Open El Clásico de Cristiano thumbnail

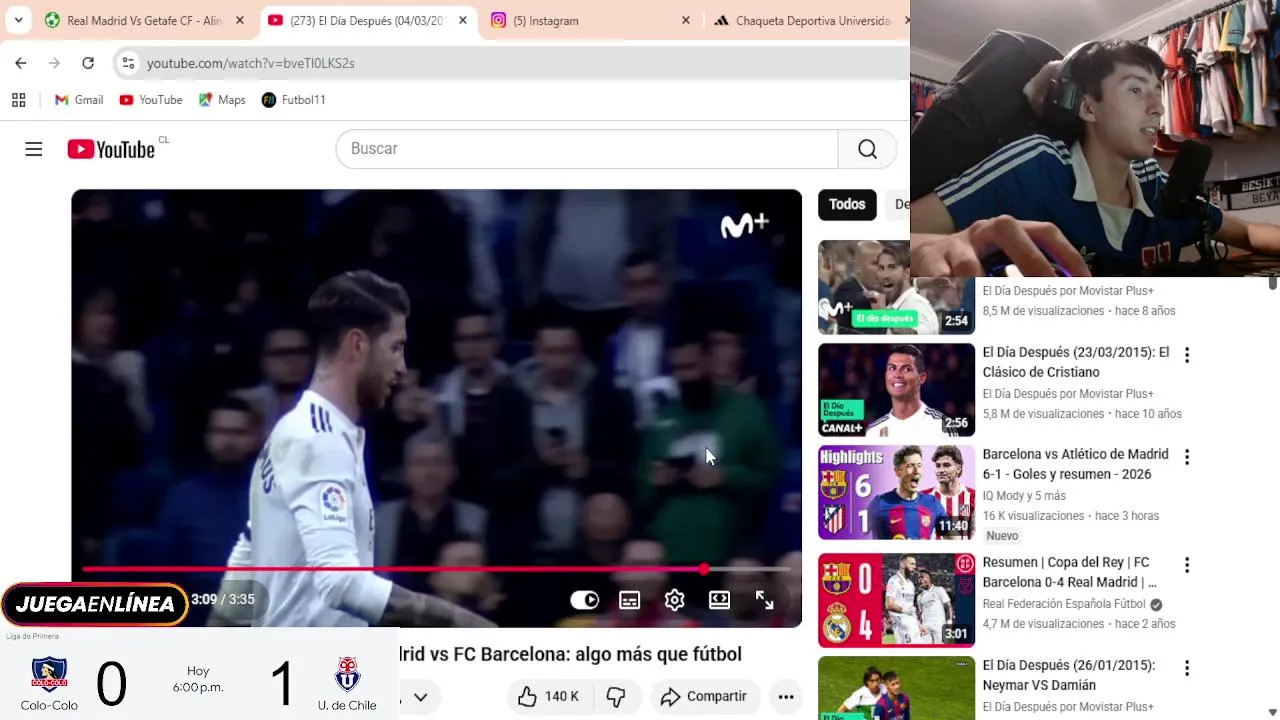896,390
